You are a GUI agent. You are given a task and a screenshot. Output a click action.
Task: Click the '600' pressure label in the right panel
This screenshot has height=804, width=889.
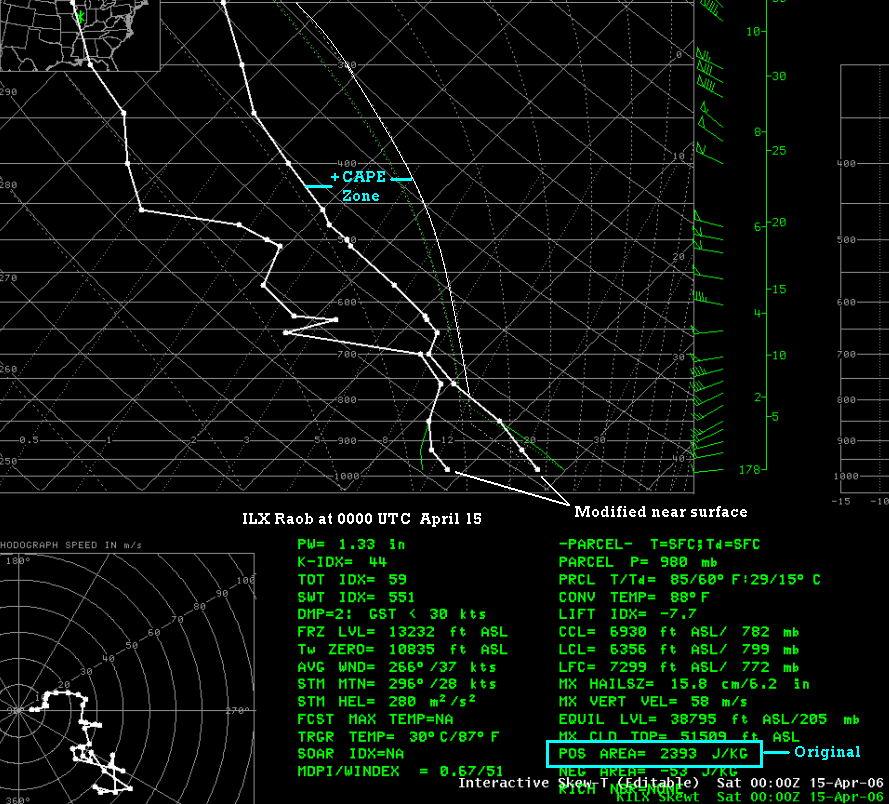coord(846,302)
